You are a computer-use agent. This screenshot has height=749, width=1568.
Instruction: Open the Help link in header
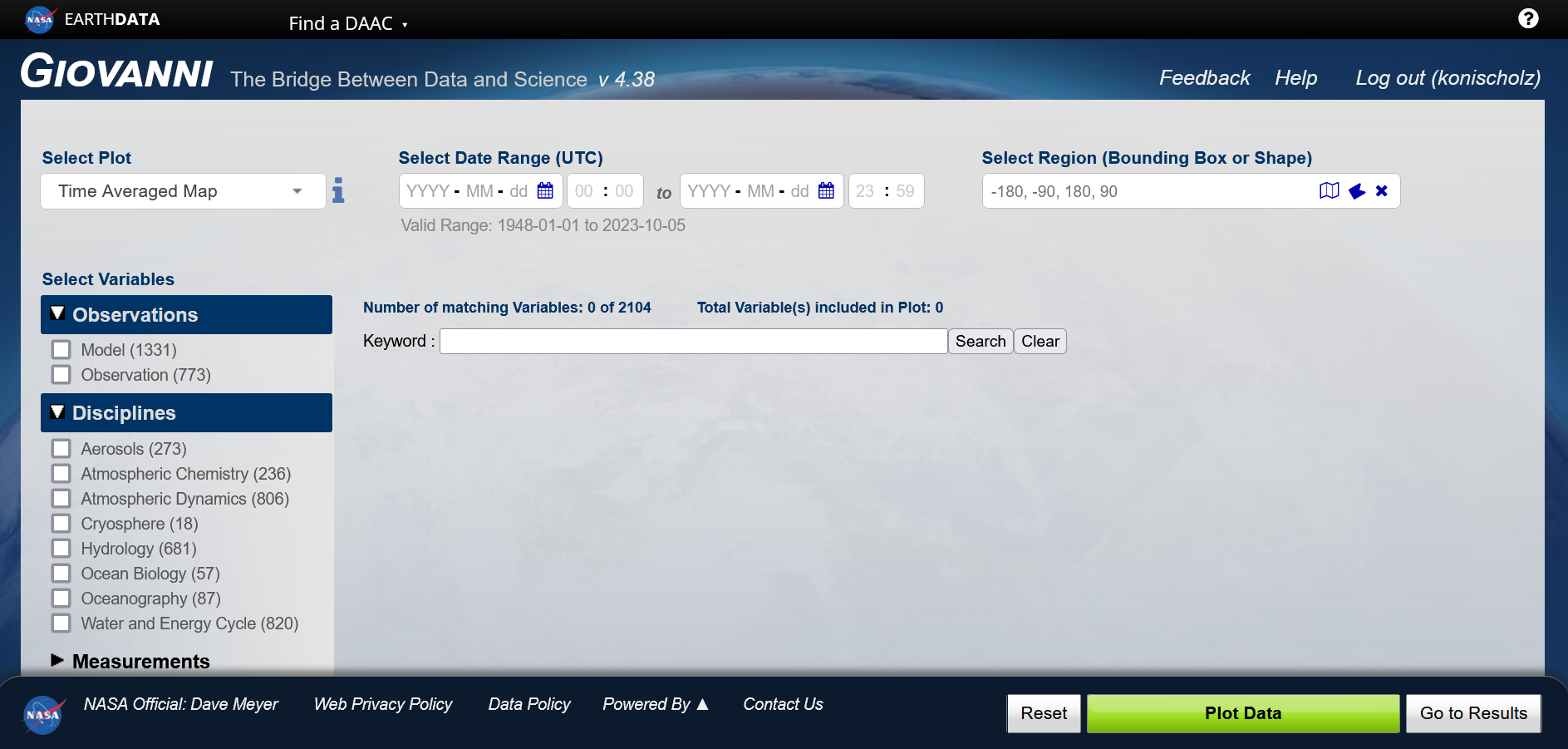click(1296, 77)
